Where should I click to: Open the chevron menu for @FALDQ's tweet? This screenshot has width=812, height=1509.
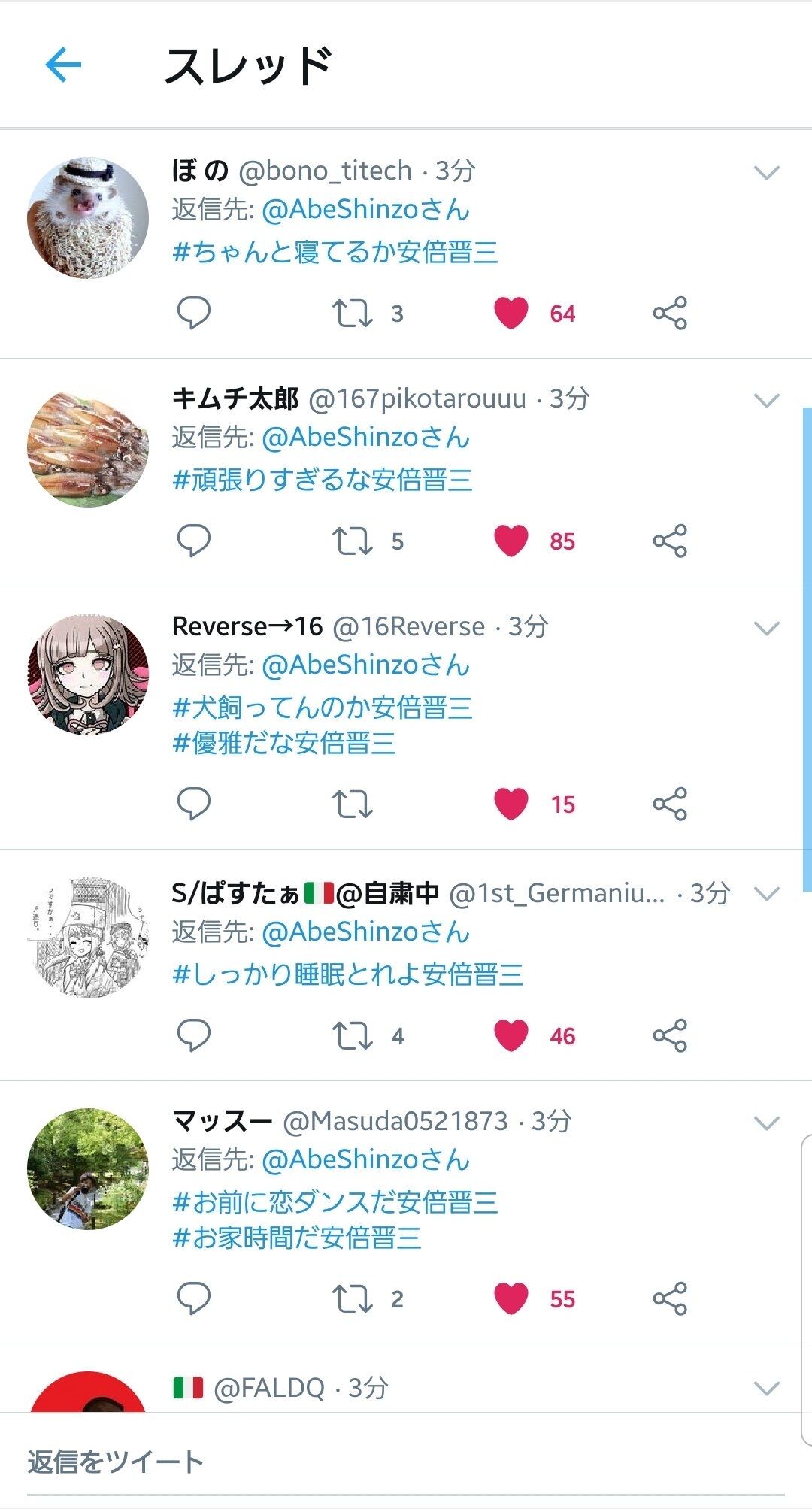[766, 1388]
